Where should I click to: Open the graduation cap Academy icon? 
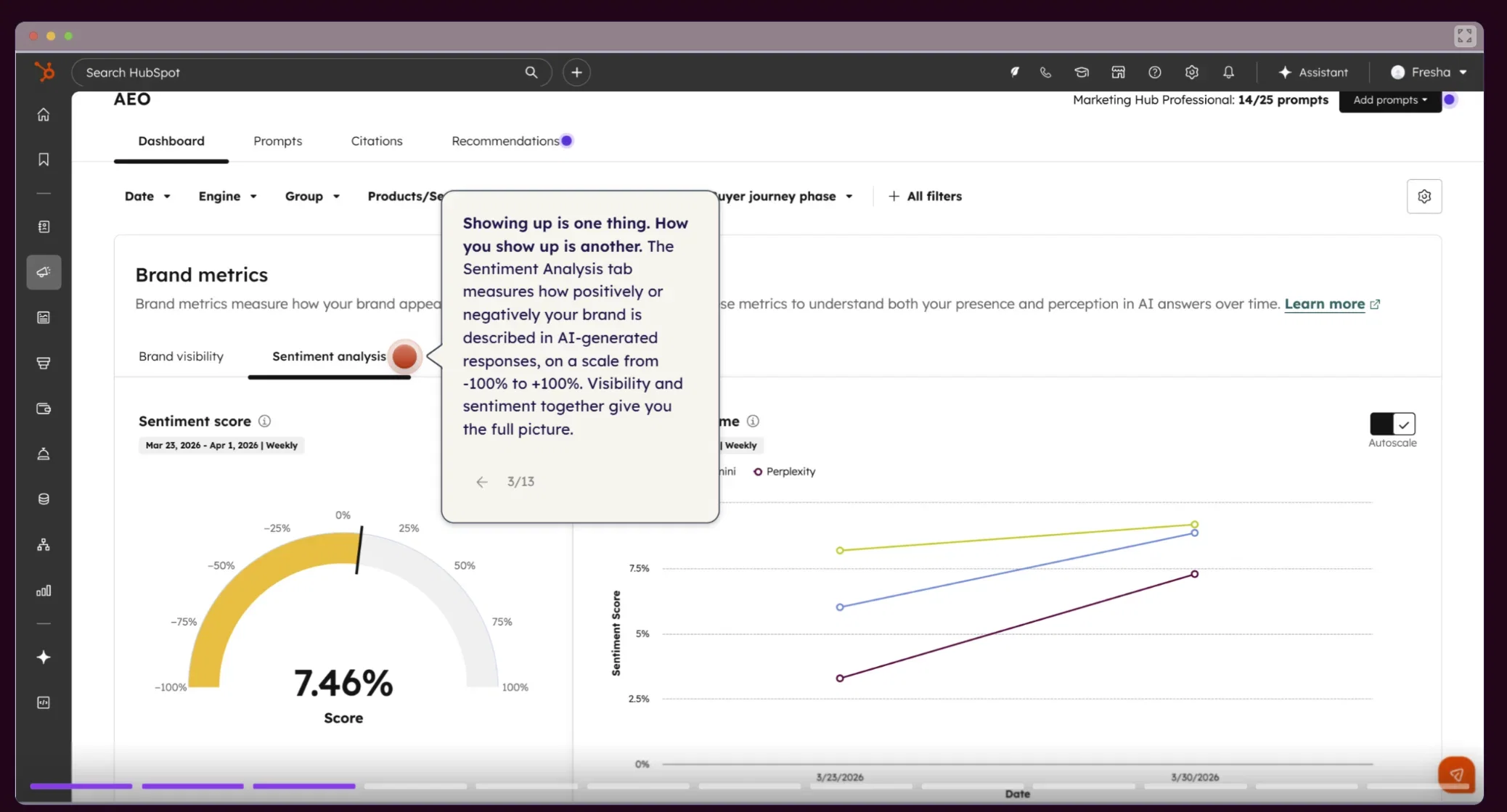[x=1082, y=73]
